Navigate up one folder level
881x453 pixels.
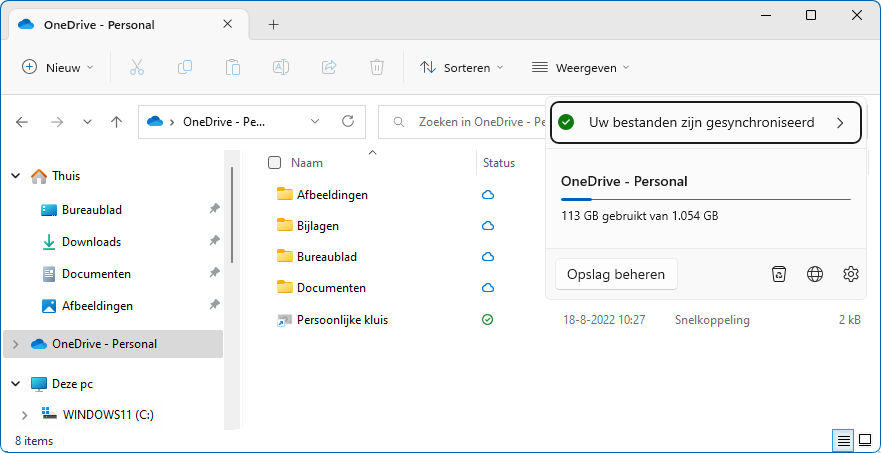point(116,122)
